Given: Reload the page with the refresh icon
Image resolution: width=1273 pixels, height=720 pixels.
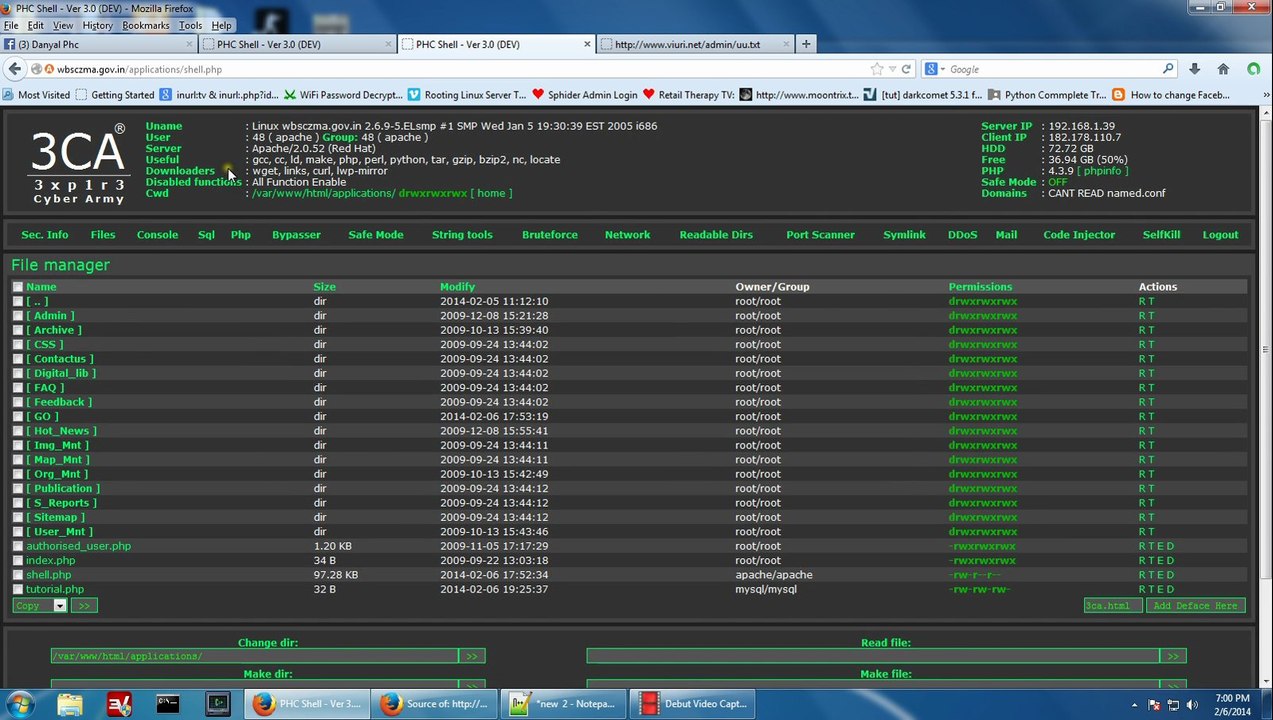Looking at the screenshot, I should (x=906, y=69).
